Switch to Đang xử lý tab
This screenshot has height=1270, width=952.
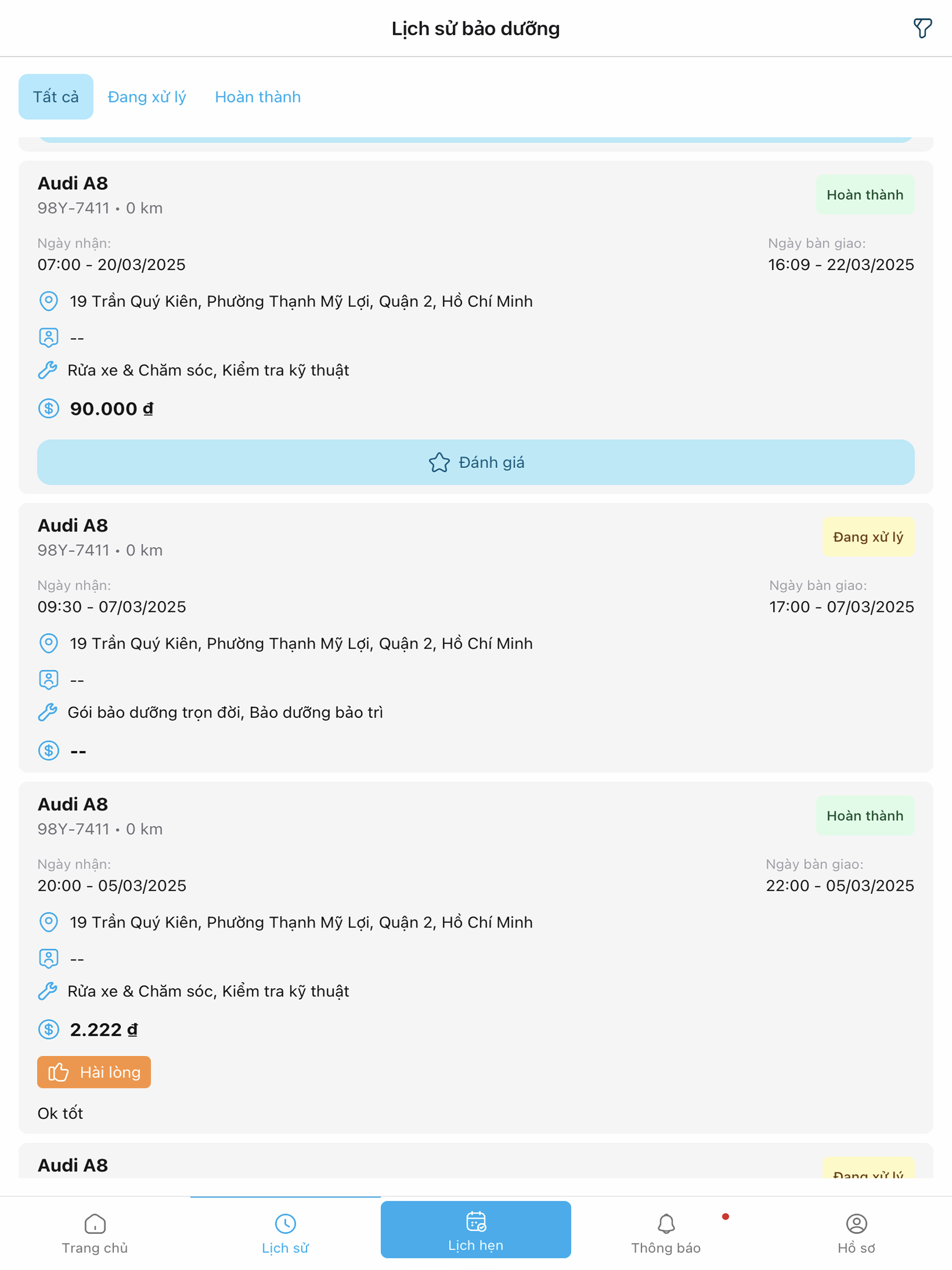tap(147, 96)
